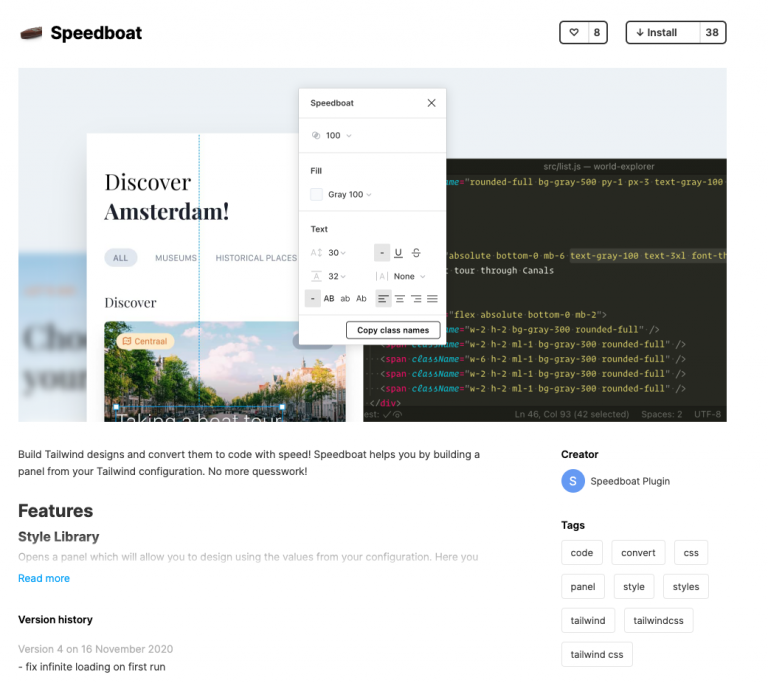
Task: Click Ln 46, Col 93 status entry
Action: (572, 414)
